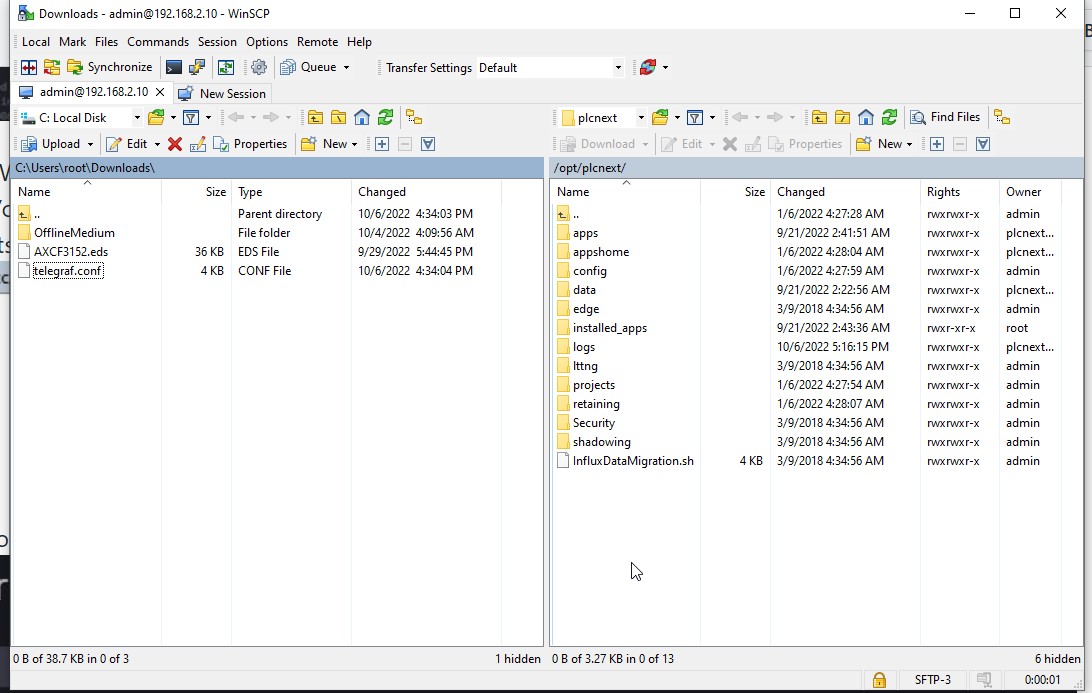Open the Help menu
The image size is (1092, 693).
(x=359, y=42)
